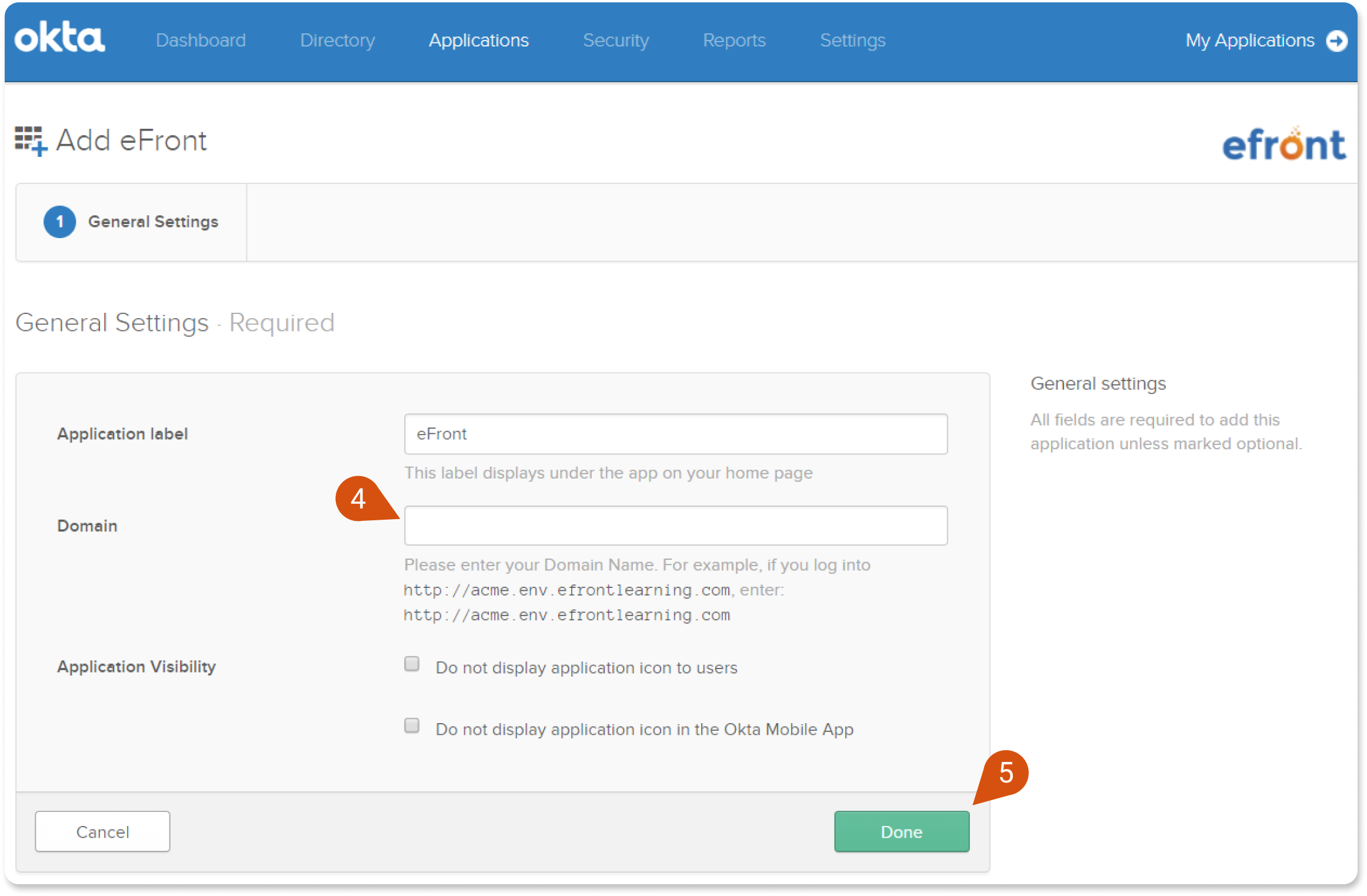The image size is (1367, 896).
Task: Open the Security menu
Action: (x=615, y=40)
